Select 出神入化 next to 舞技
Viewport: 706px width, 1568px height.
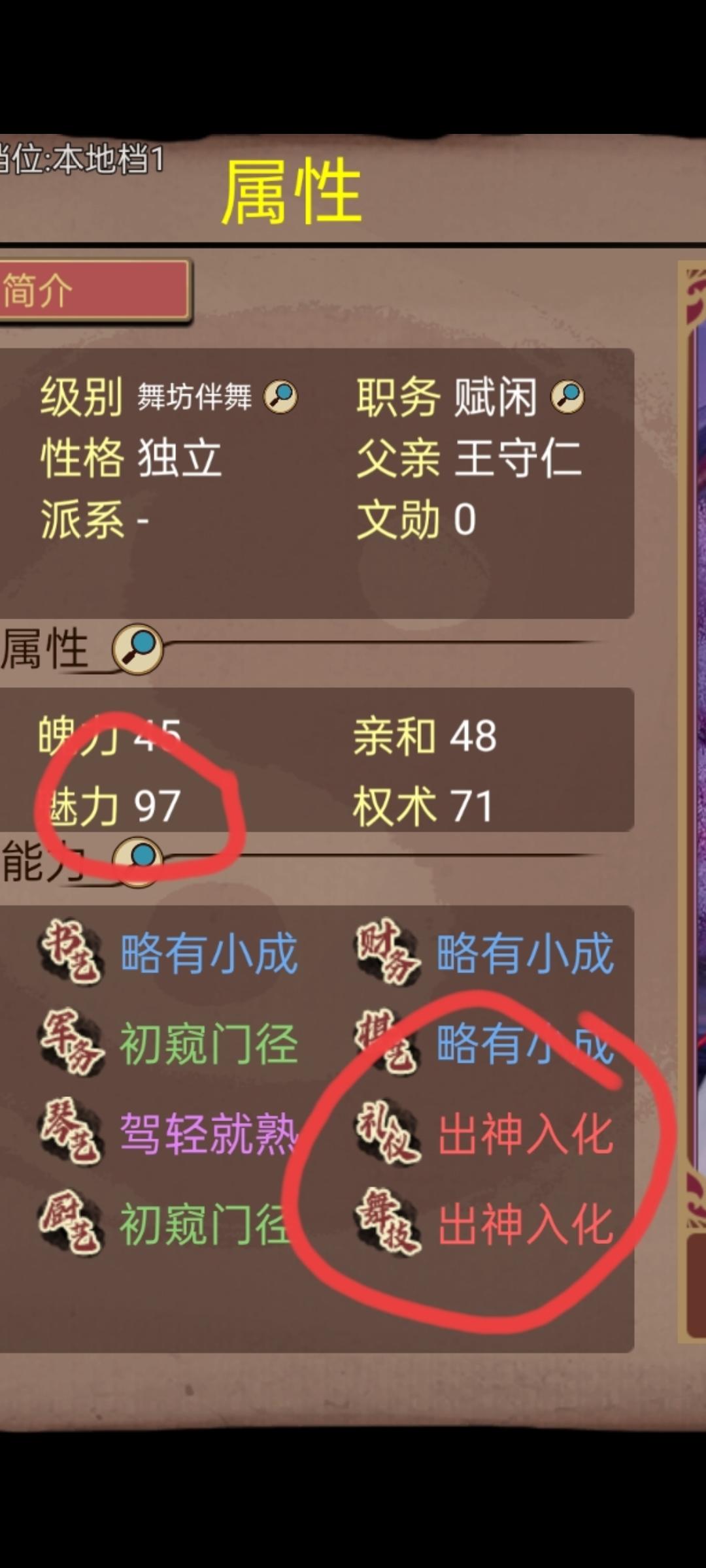(x=526, y=1224)
